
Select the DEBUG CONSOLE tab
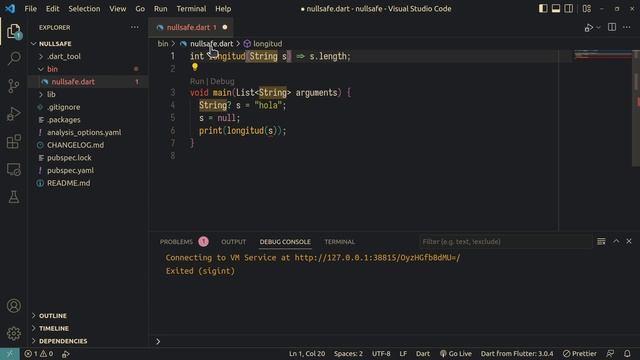pos(285,242)
